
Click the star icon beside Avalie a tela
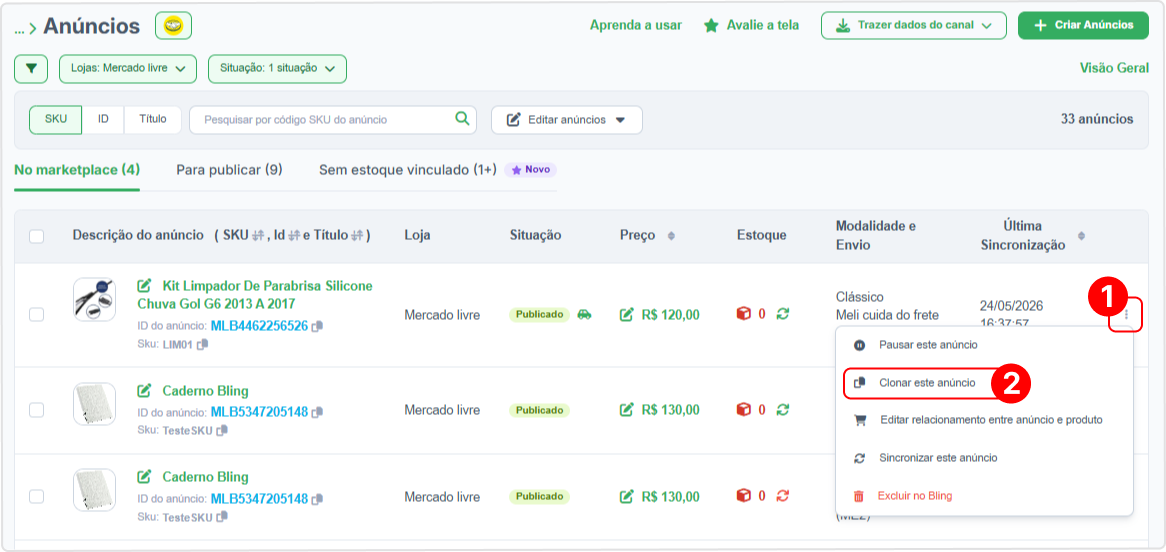(x=711, y=25)
